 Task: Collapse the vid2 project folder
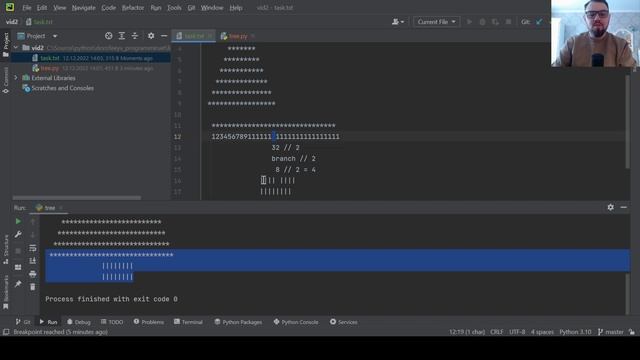pyautogui.click(x=16, y=48)
